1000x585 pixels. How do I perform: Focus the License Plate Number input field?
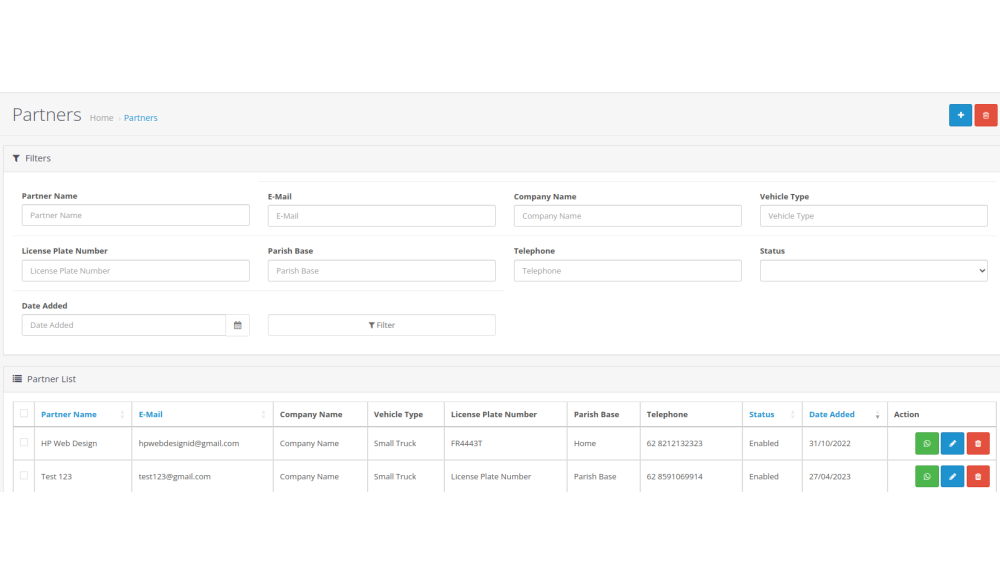pyautogui.click(x=135, y=271)
